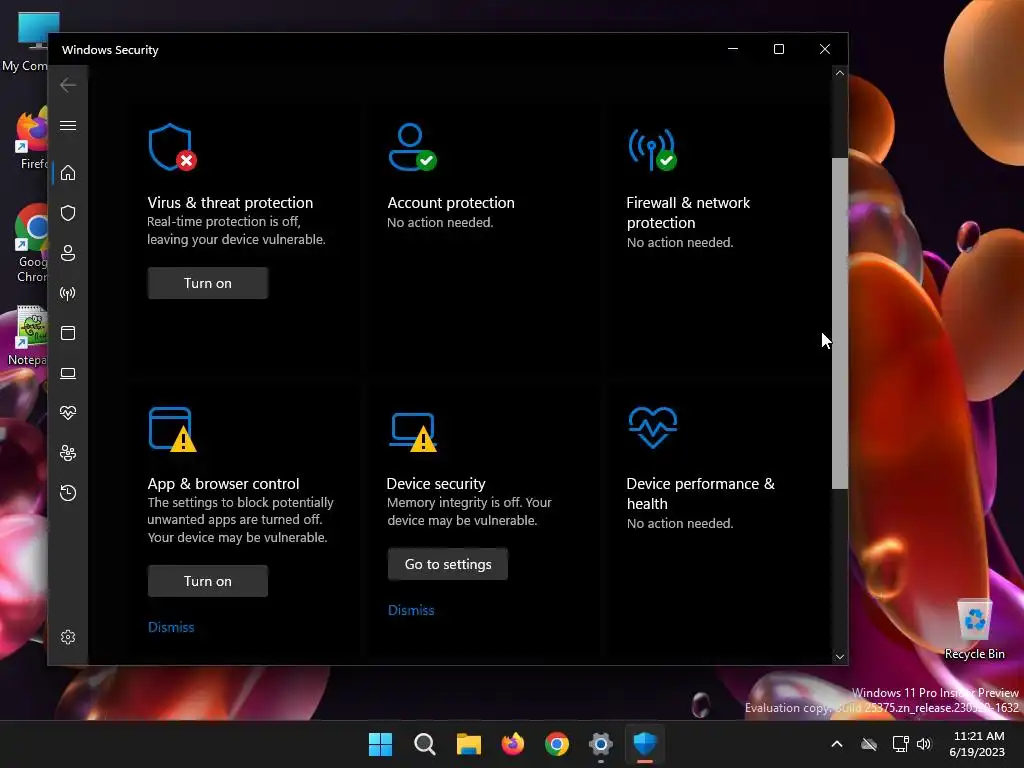The width and height of the screenshot is (1024, 768).
Task: Open Device performance heart sidebar icon
Action: 68,413
